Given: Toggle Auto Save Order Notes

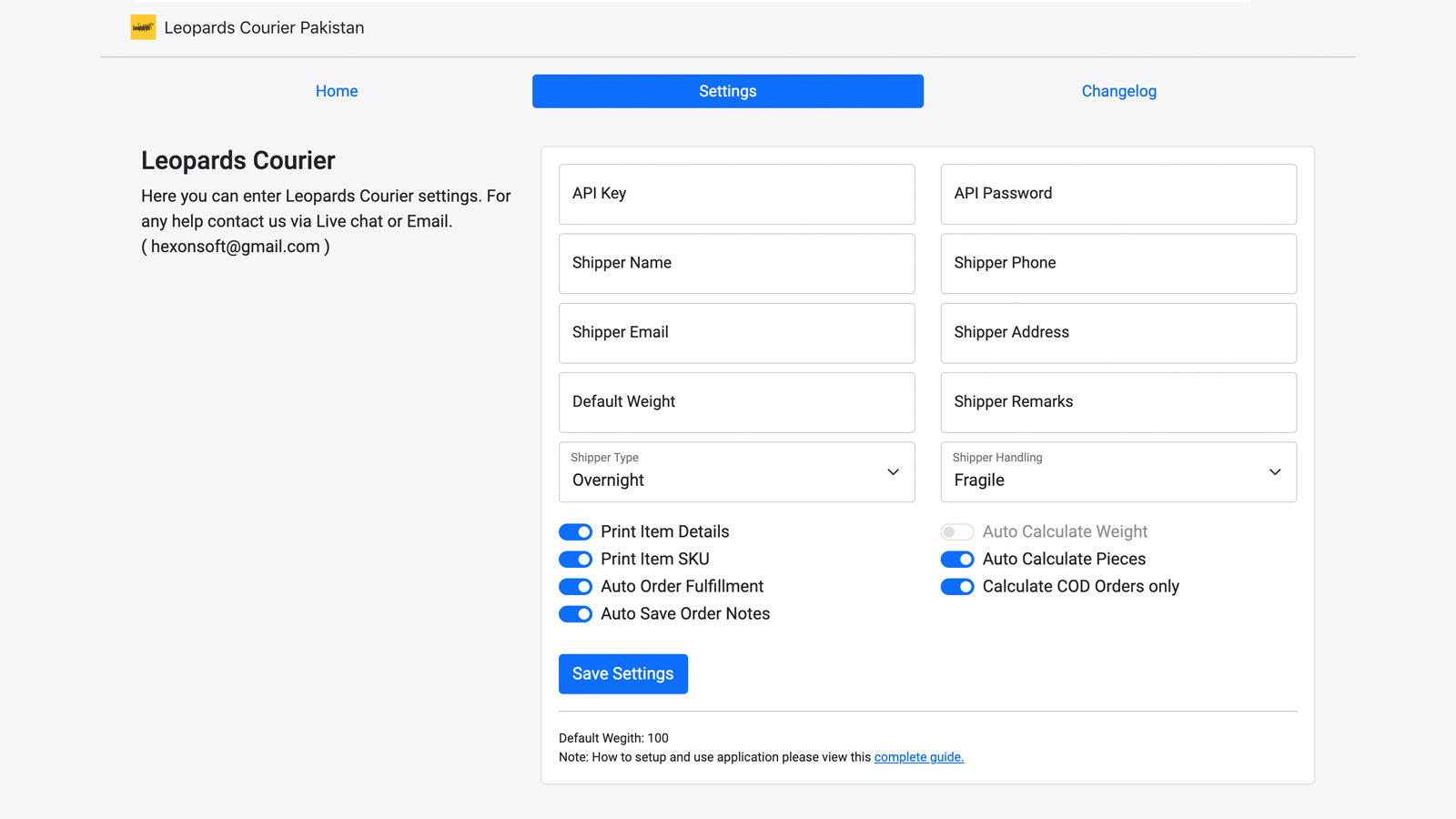Looking at the screenshot, I should [x=575, y=614].
